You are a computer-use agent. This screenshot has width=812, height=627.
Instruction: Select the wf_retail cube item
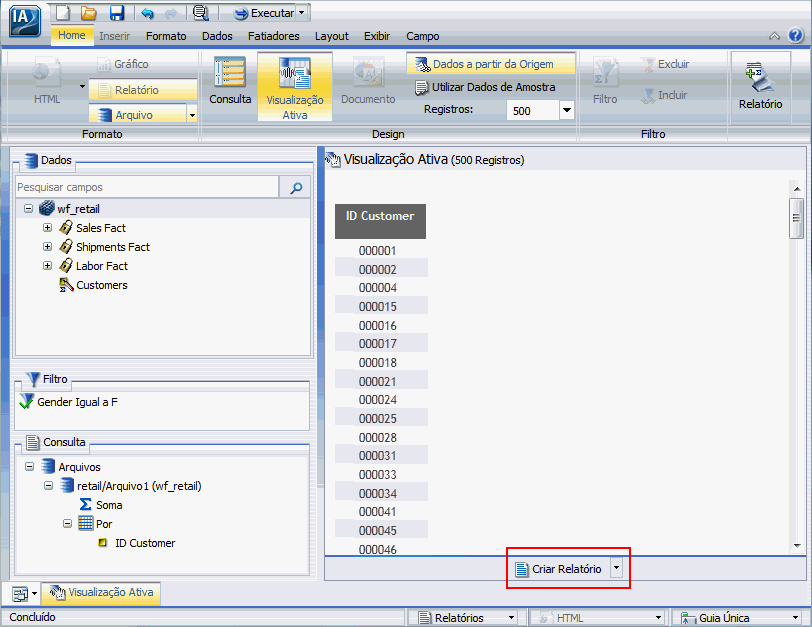[x=70, y=209]
